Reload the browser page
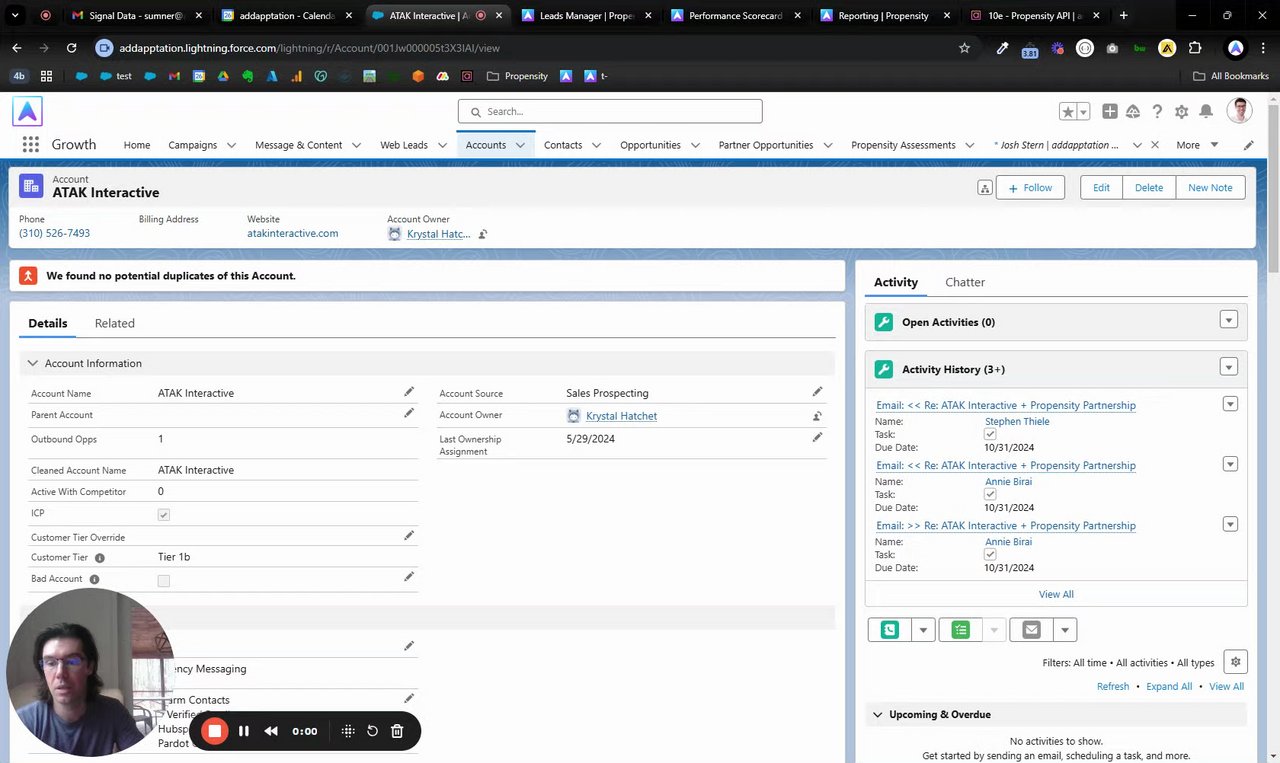Image resolution: width=1280 pixels, height=763 pixels. [71, 47]
